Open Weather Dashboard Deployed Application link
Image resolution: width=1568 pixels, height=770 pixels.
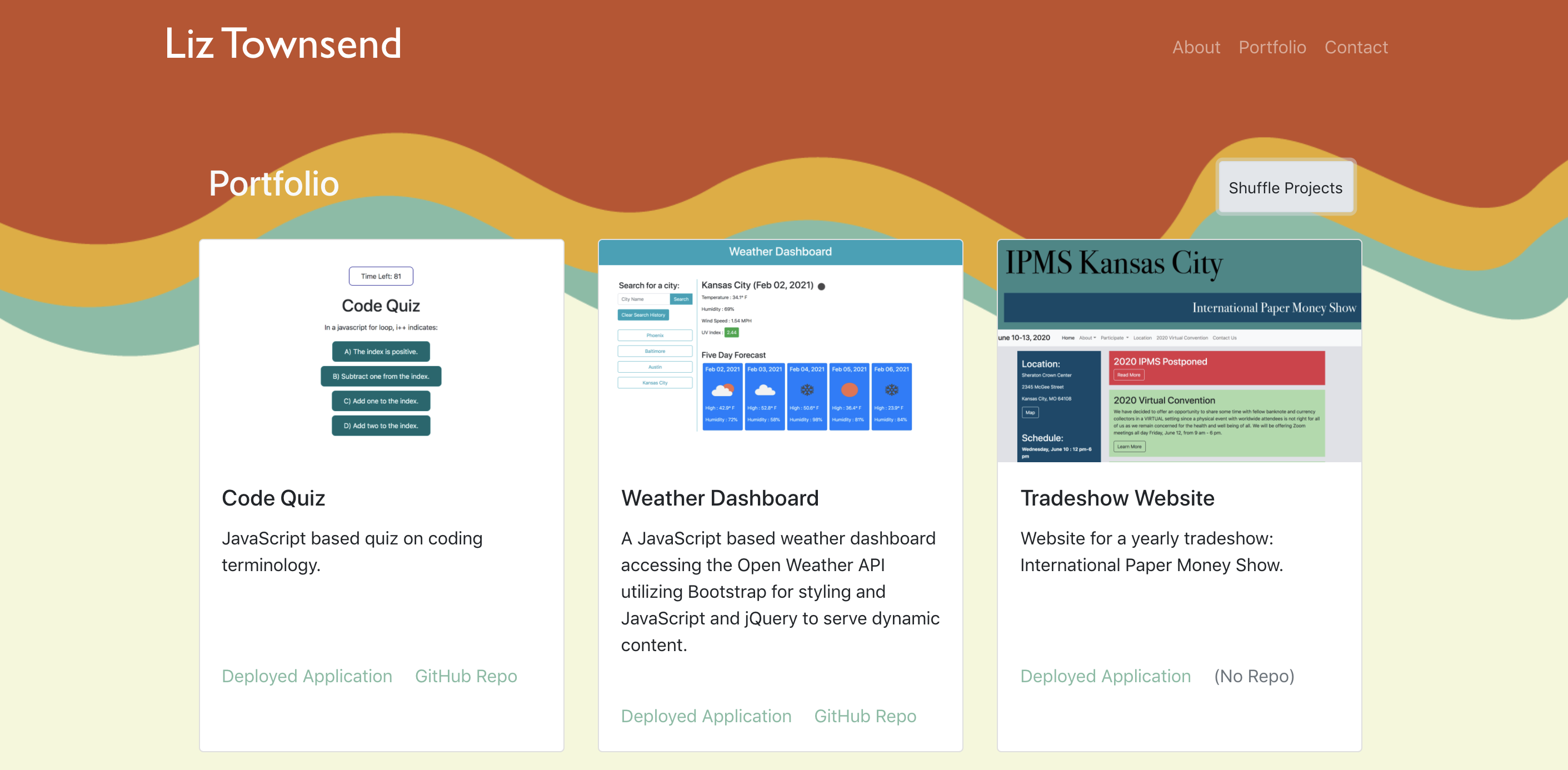pyautogui.click(x=706, y=716)
